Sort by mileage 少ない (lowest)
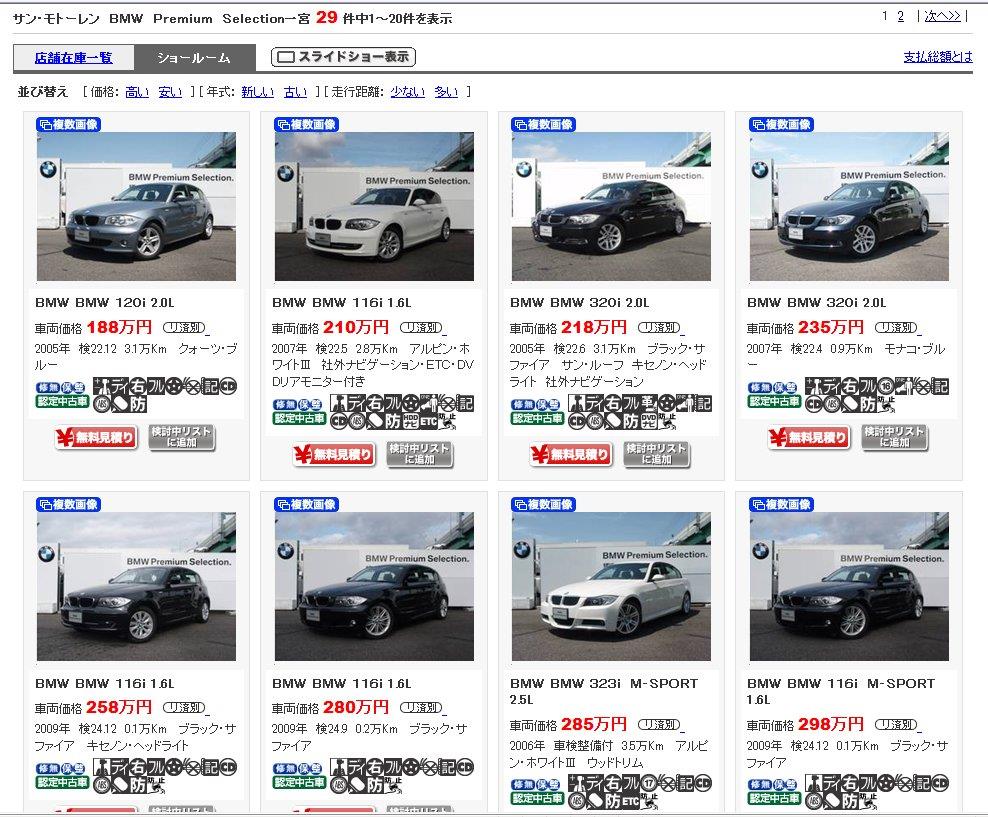Image resolution: width=988 pixels, height=817 pixels. pyautogui.click(x=408, y=92)
